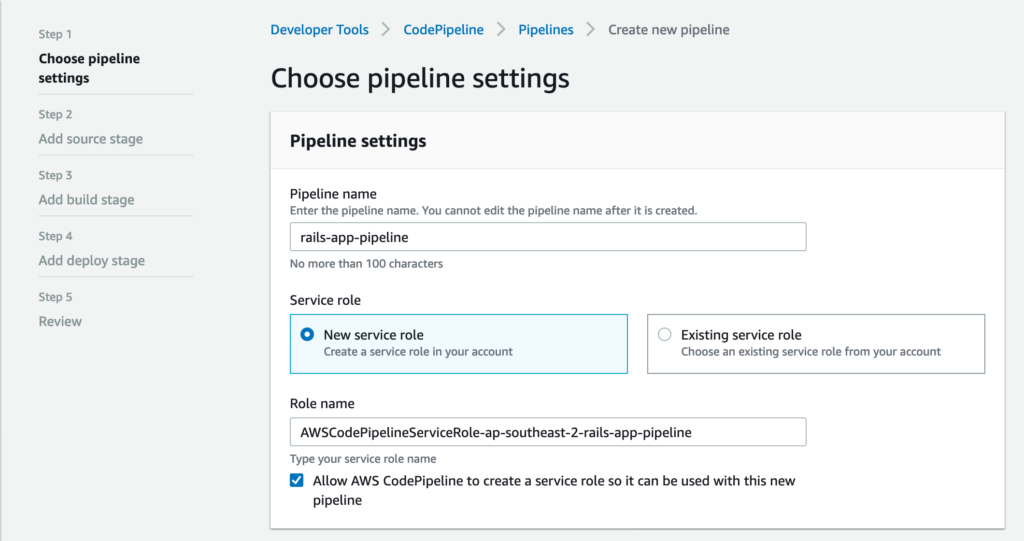Click the chevron after CodePipeline breadcrumb
Screen dimensions: 1024x541
point(501,29)
